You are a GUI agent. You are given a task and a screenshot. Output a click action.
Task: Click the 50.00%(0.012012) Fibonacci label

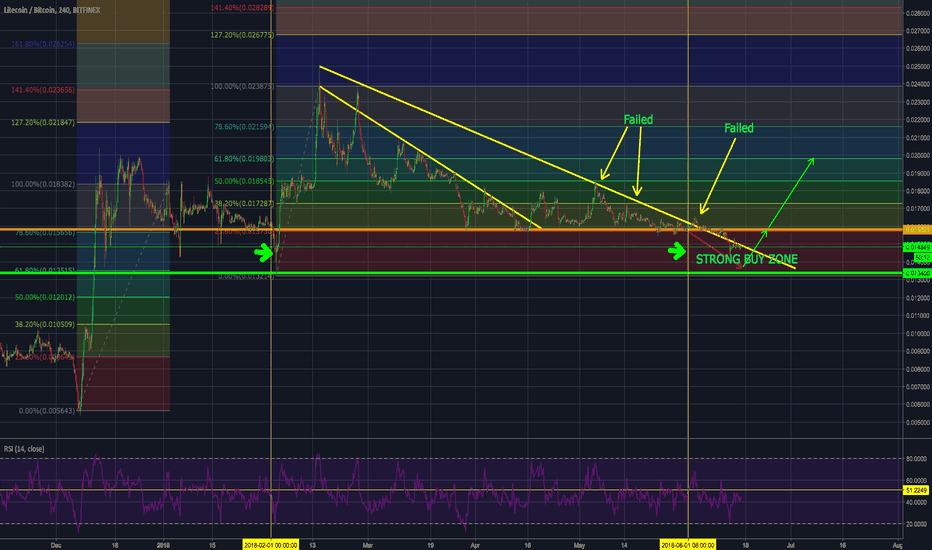coord(45,297)
